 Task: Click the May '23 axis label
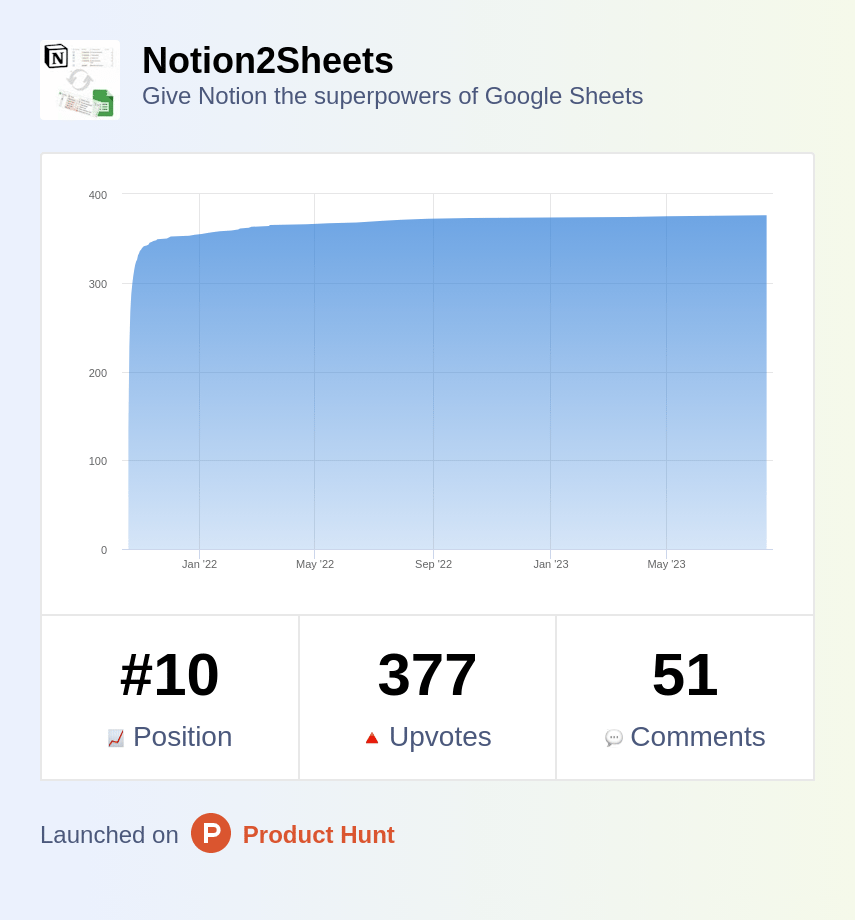point(666,564)
